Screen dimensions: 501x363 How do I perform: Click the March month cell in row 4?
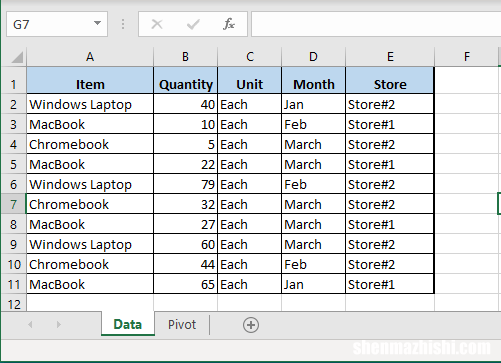(313, 144)
